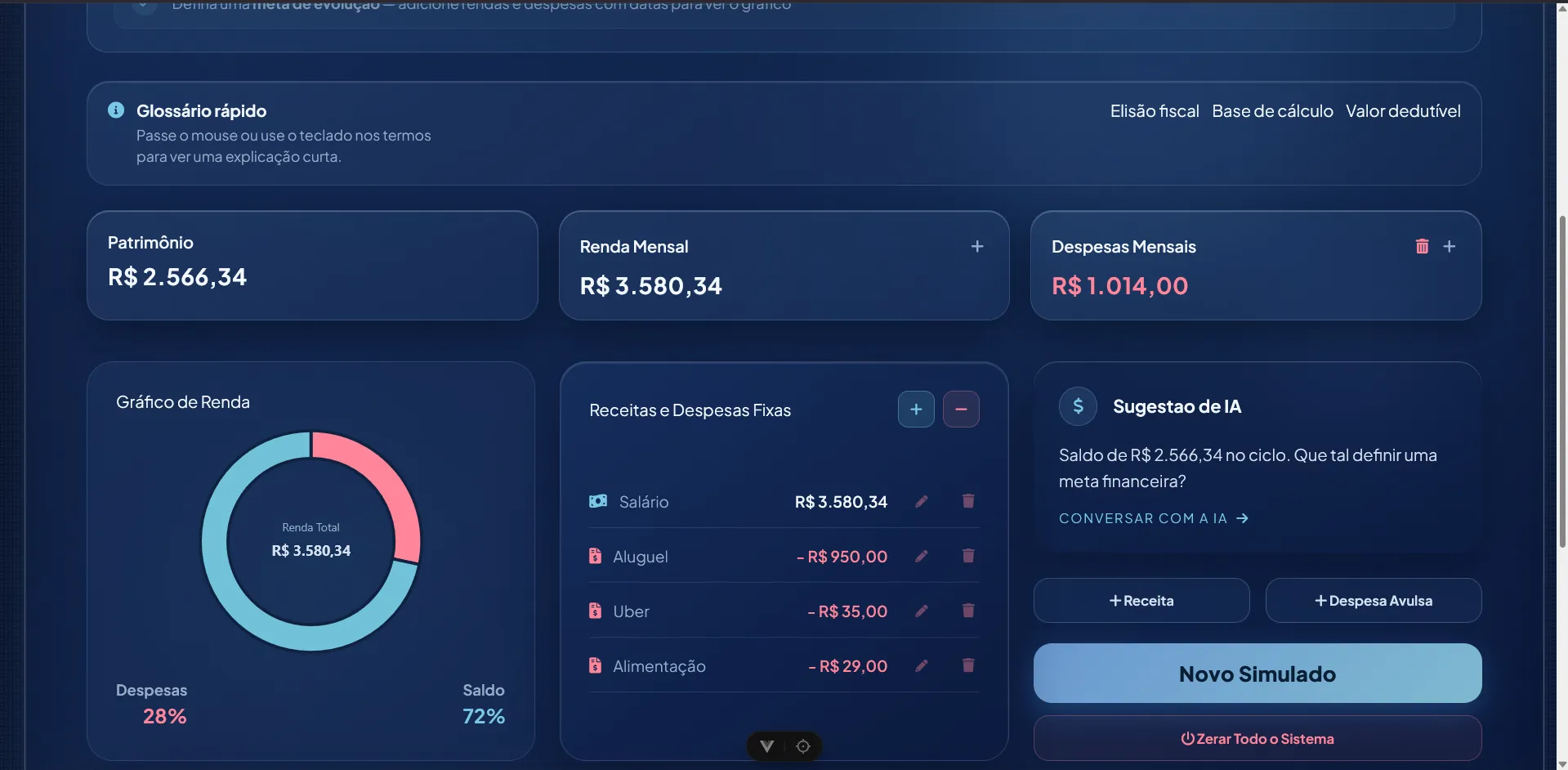Viewport: 1568px width, 770px height.
Task: Click the plus icon on Renda Mensal card
Action: pos(976,246)
